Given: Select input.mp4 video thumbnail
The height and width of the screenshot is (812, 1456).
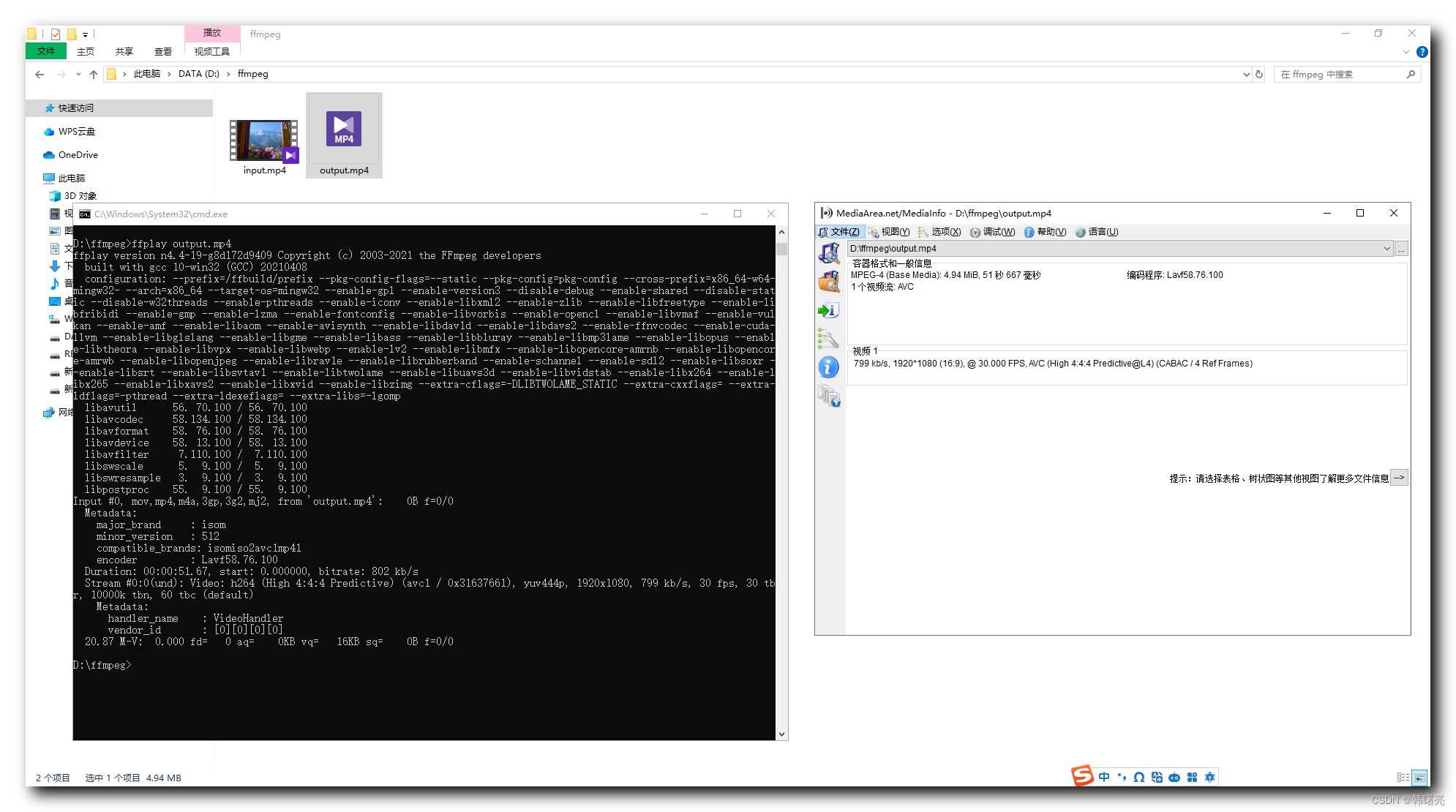Looking at the screenshot, I should tap(264, 140).
